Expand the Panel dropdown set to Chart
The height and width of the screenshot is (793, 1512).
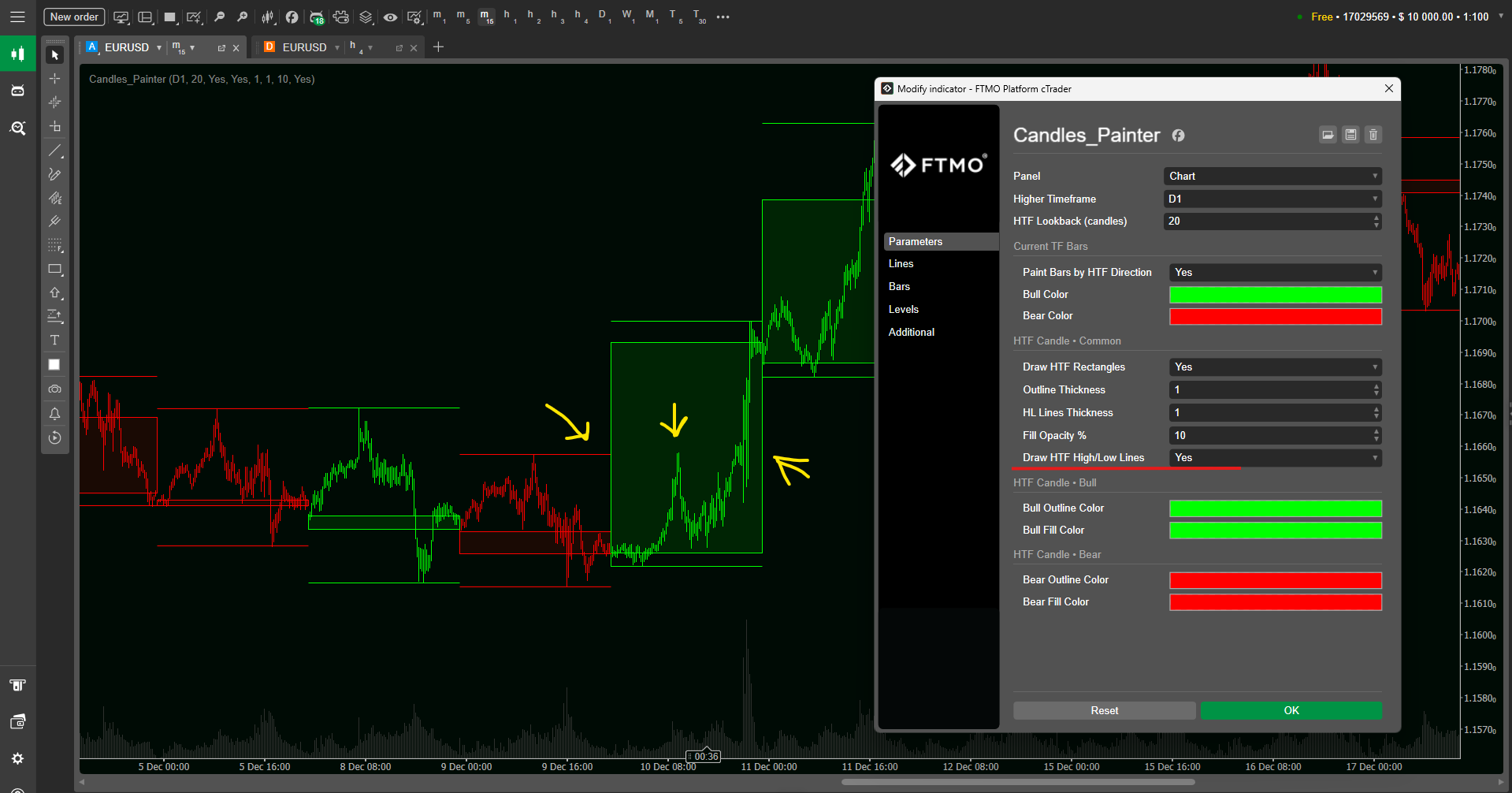pos(1272,177)
